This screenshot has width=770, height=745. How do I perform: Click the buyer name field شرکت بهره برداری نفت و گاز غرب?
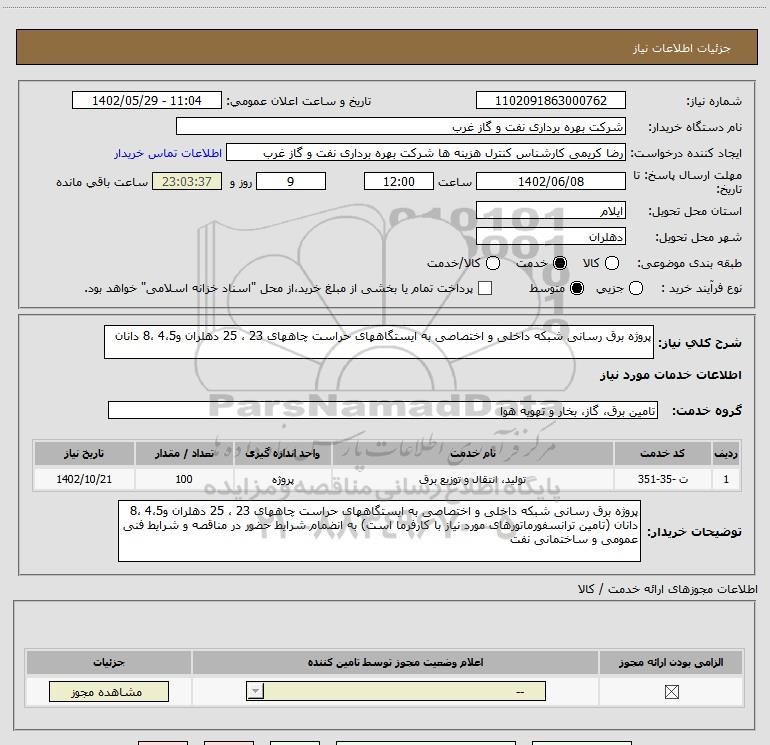(401, 126)
